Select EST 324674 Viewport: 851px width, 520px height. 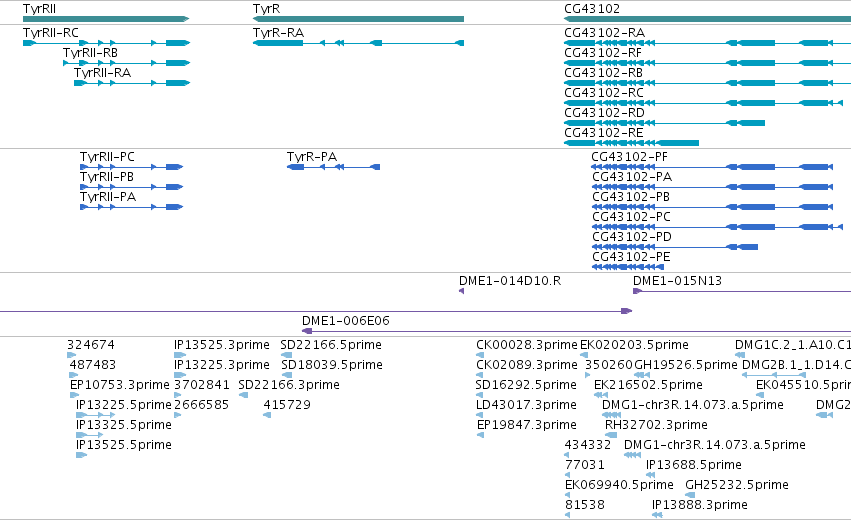[x=72, y=355]
